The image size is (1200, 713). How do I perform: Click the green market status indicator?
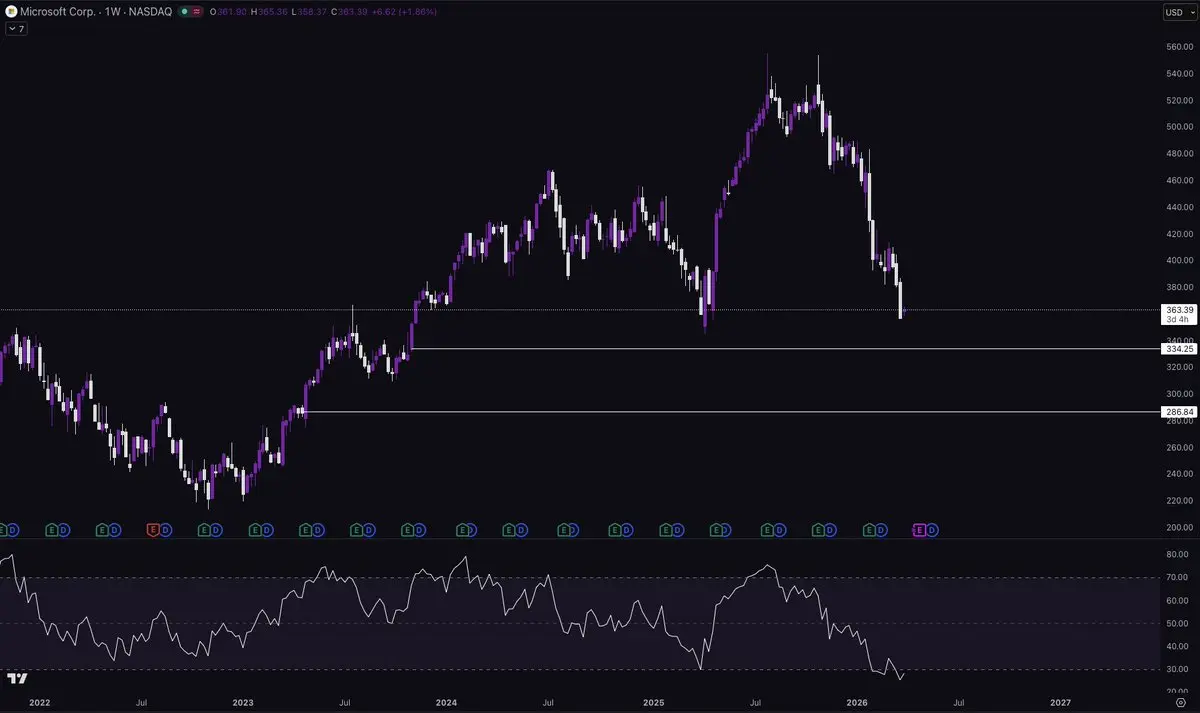click(x=185, y=11)
